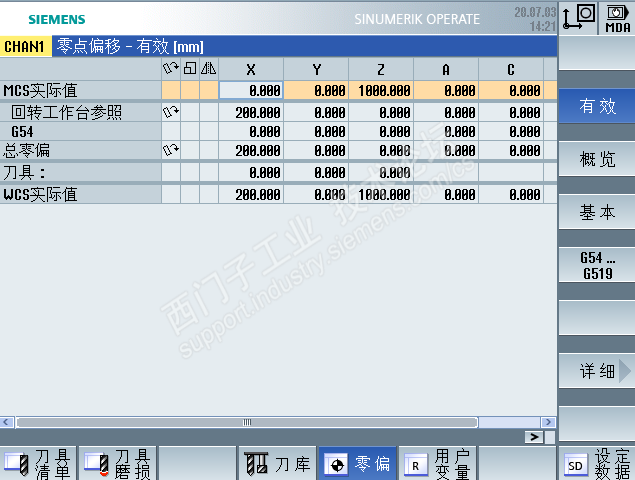Click the C column header
Viewport: 635px width, 480px height.
click(x=511, y=70)
